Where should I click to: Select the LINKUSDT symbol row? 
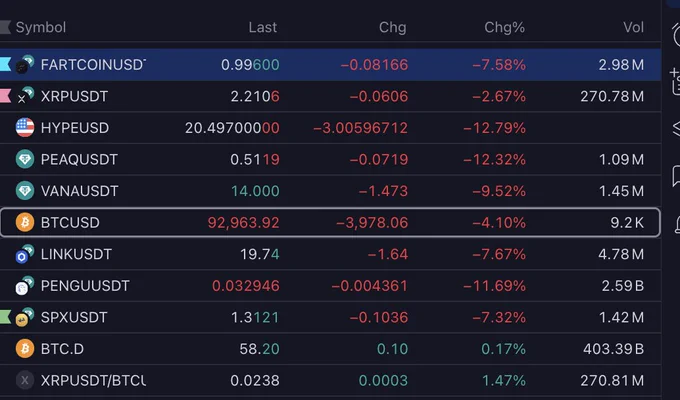click(x=330, y=254)
